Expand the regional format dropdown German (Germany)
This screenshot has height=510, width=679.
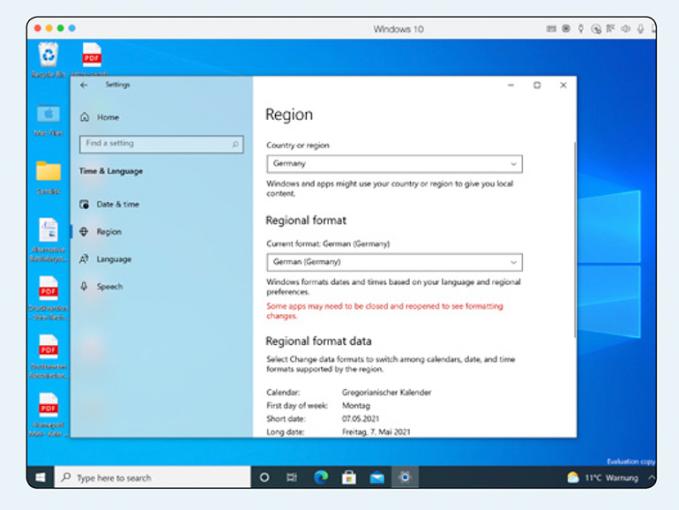(x=394, y=262)
